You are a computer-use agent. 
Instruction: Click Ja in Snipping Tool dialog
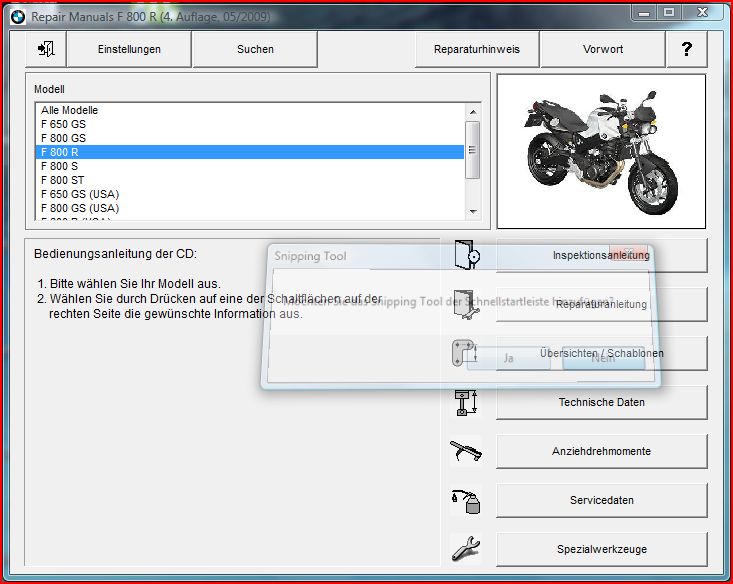pos(509,358)
